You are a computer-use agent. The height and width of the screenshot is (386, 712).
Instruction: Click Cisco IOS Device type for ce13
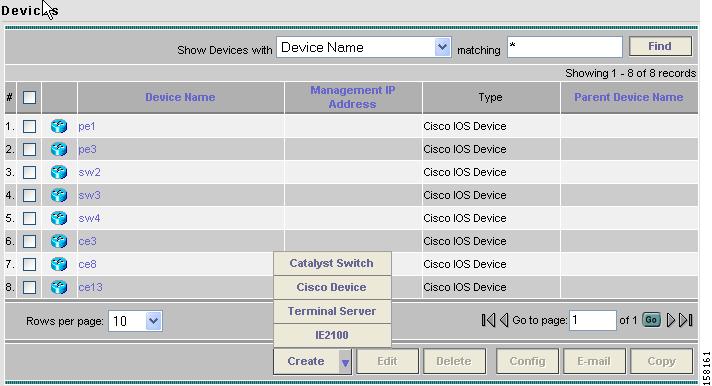point(465,287)
